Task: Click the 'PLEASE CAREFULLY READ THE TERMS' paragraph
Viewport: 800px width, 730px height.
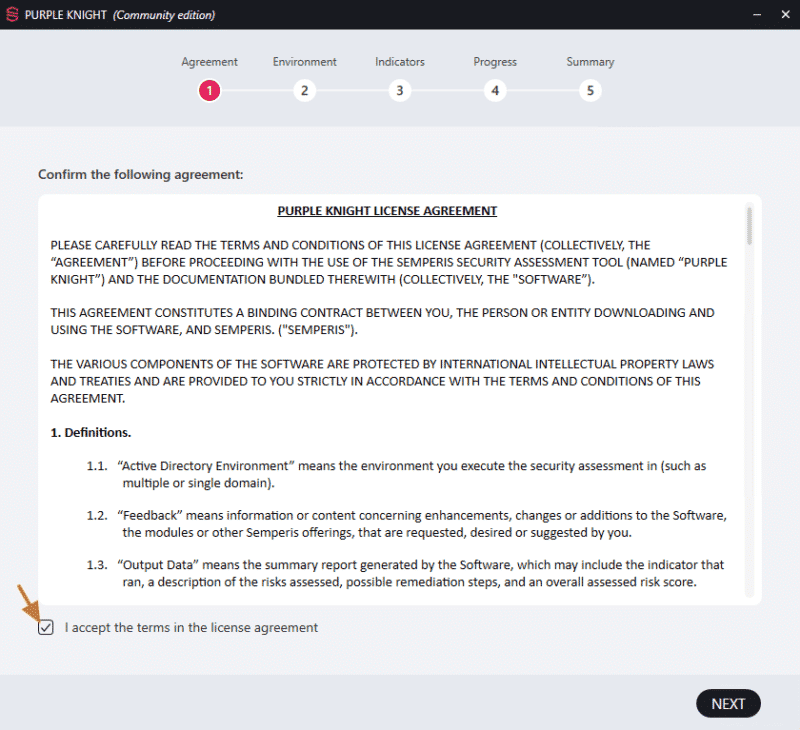Action: [x=389, y=262]
